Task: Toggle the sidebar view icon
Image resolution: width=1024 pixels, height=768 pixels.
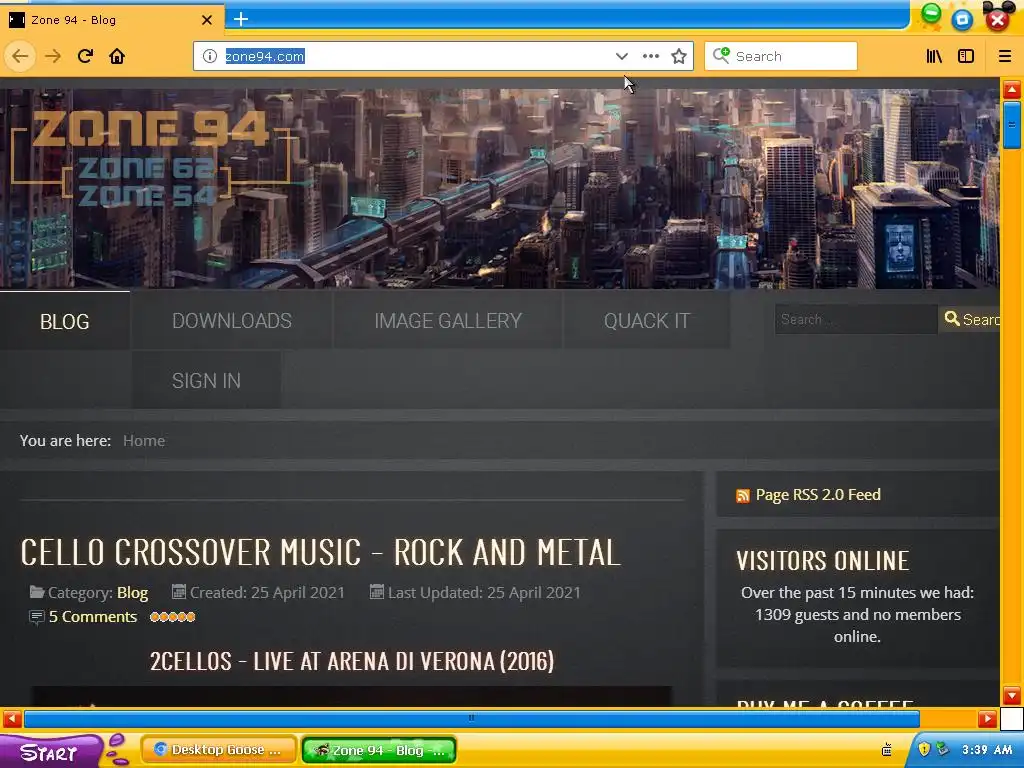Action: point(966,56)
